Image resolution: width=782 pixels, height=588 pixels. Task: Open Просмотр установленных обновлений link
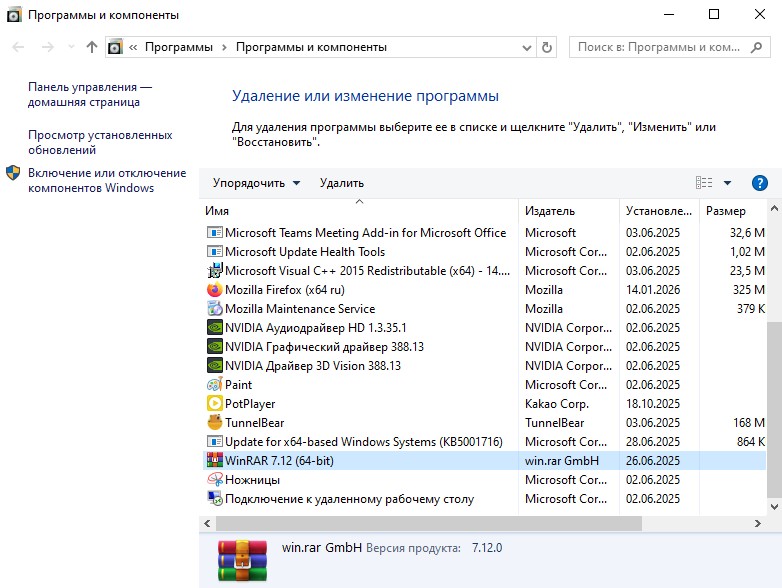coord(100,142)
